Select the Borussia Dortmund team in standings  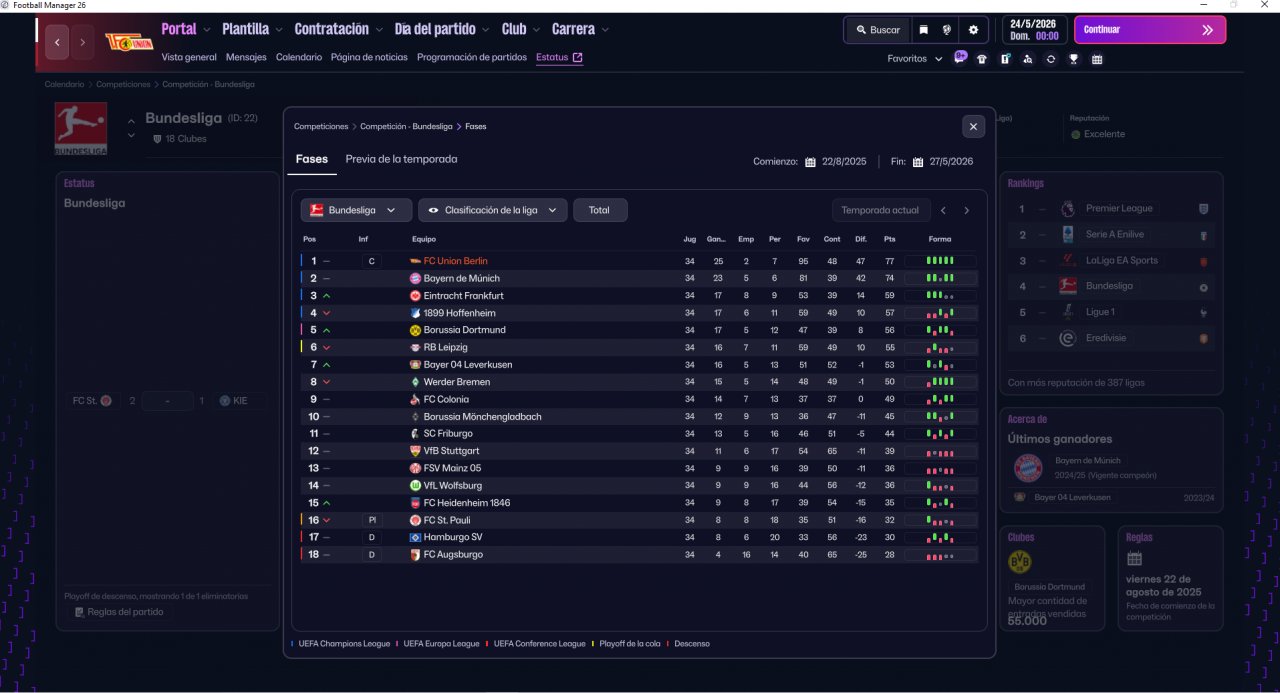pos(464,330)
